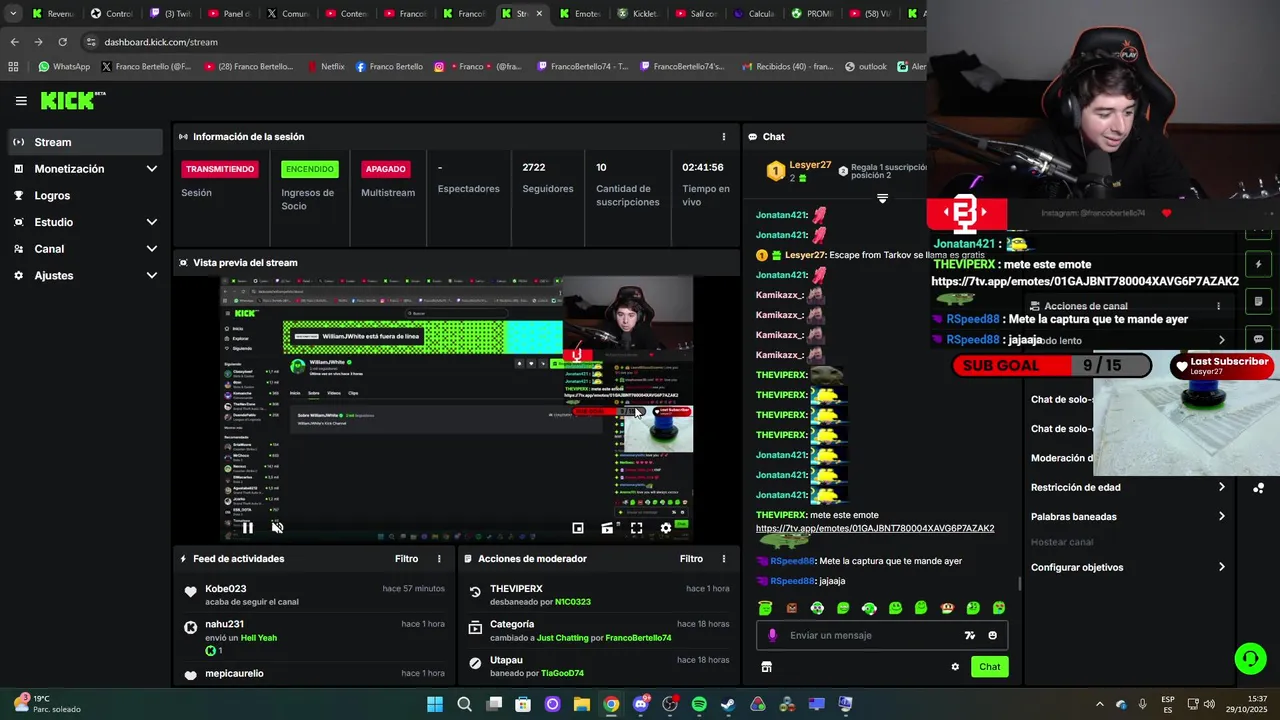Open session info three-dot menu

click(724, 137)
